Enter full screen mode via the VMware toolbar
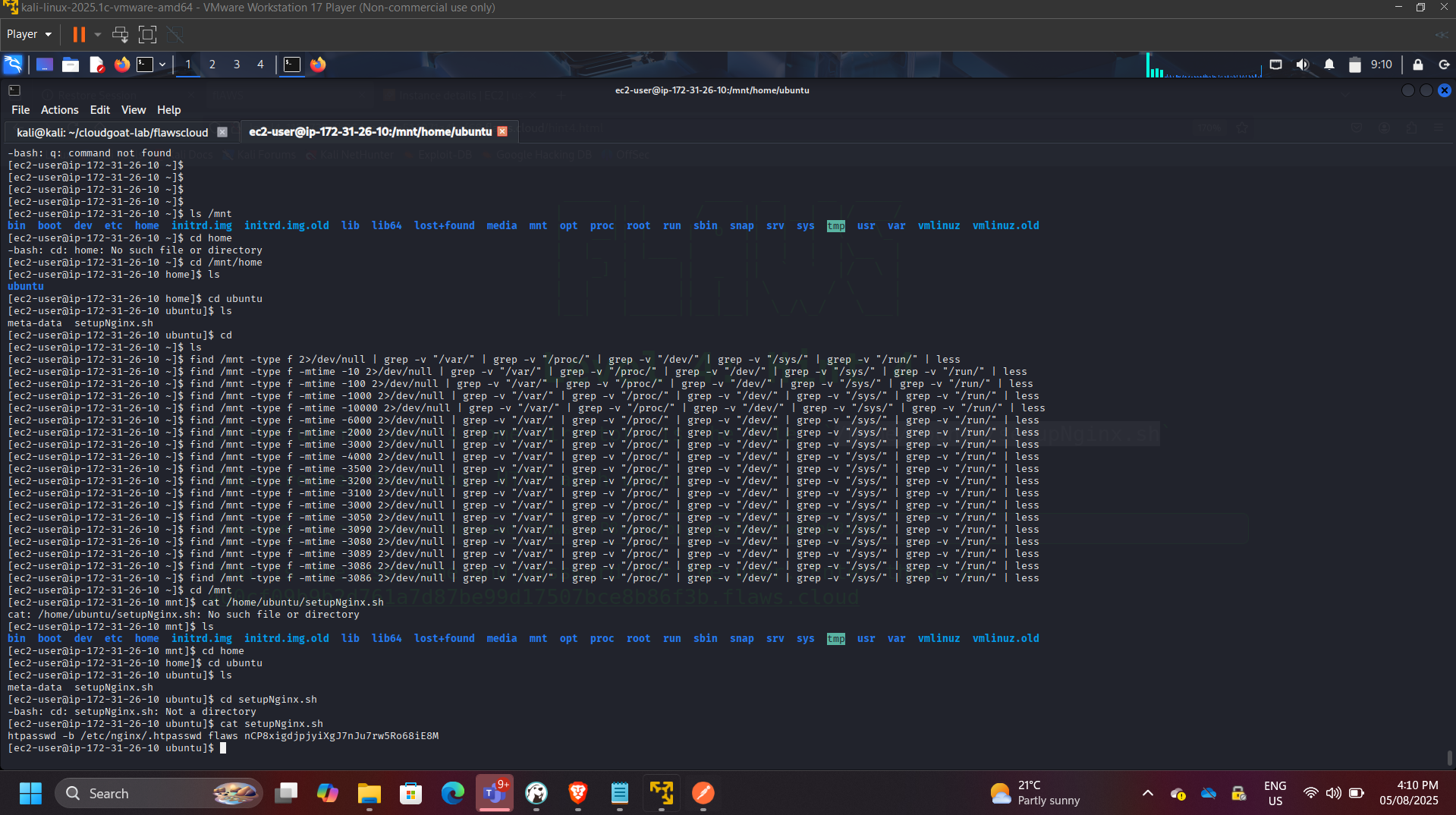Image resolution: width=1456 pixels, height=815 pixels. [x=146, y=34]
